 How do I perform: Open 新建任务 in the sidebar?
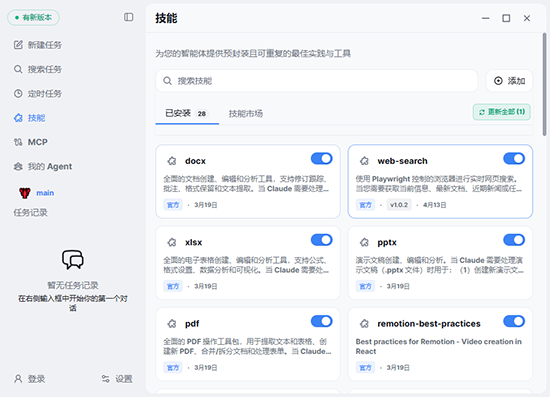tap(45, 45)
